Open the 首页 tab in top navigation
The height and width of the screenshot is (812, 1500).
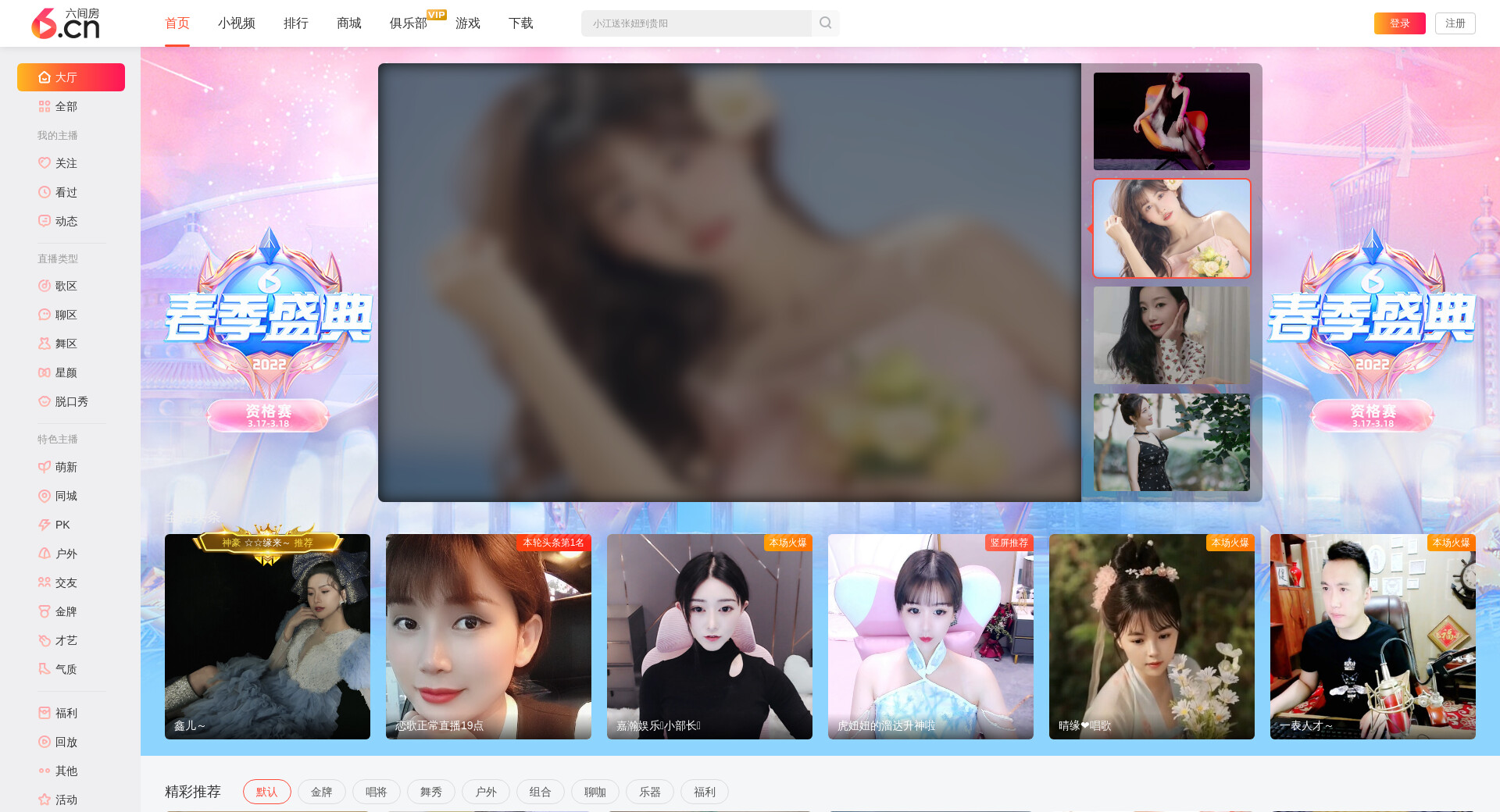coord(177,23)
